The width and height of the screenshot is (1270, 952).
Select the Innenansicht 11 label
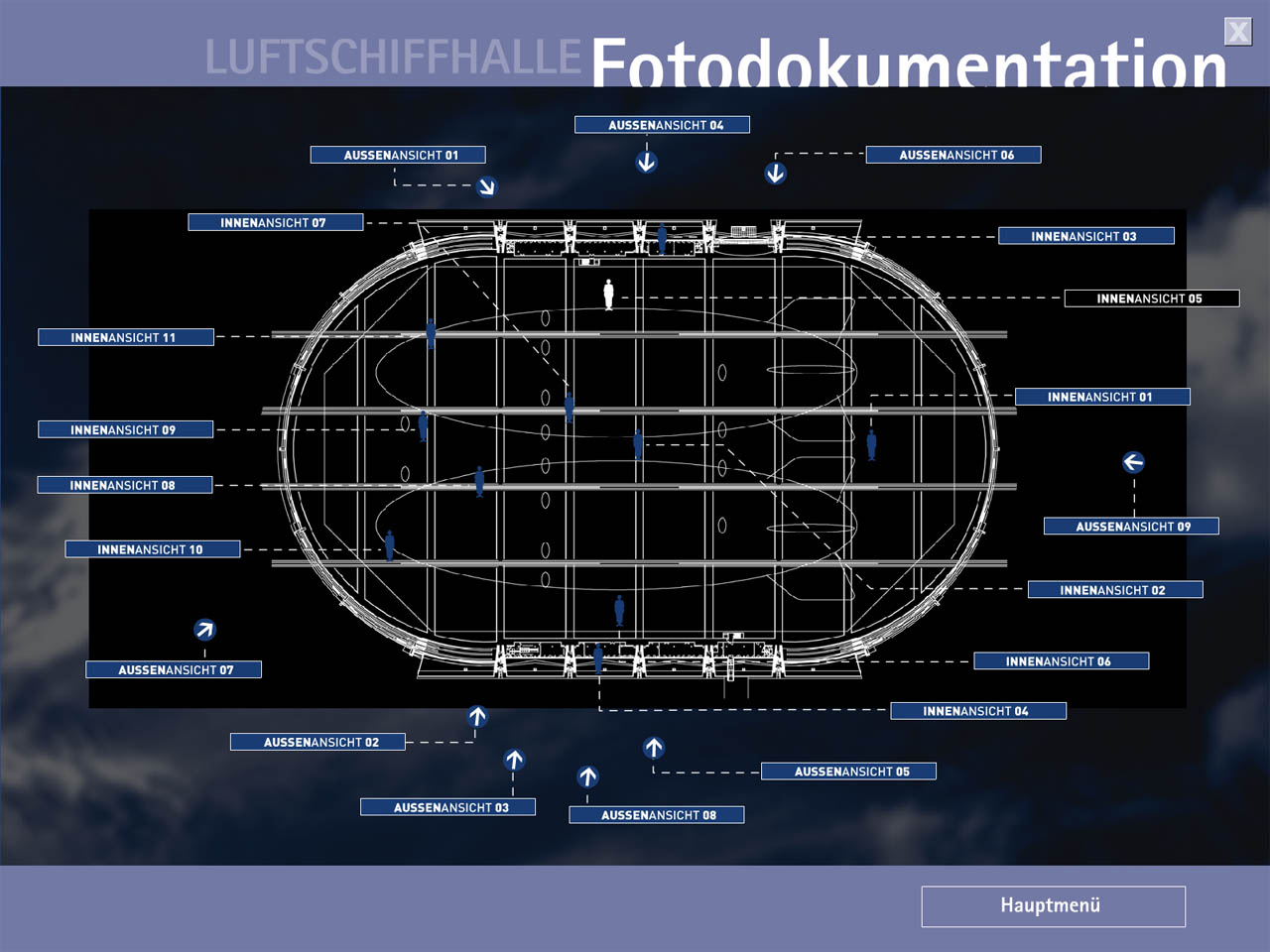tap(125, 338)
